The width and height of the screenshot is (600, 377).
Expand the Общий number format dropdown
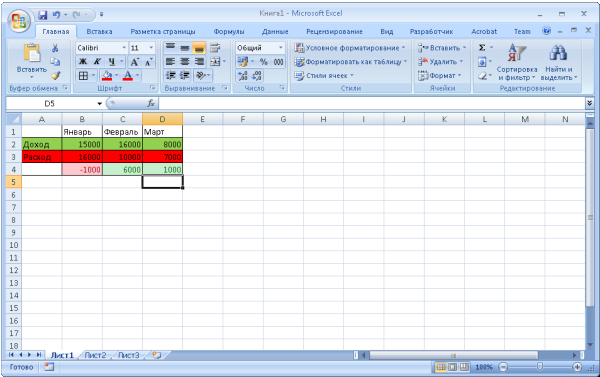click(280, 48)
